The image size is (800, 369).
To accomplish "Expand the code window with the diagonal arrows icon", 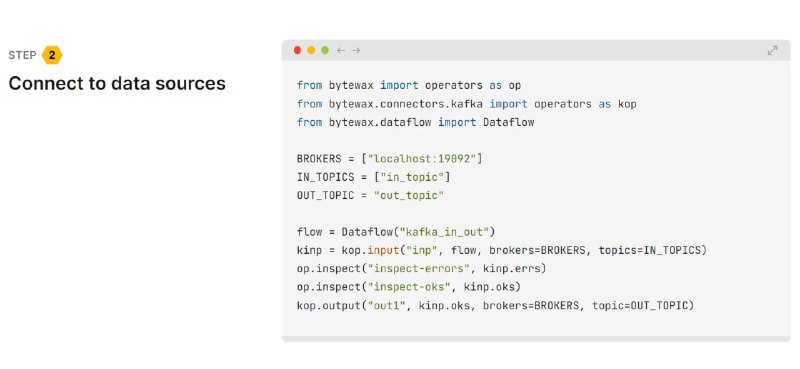I will [772, 50].
